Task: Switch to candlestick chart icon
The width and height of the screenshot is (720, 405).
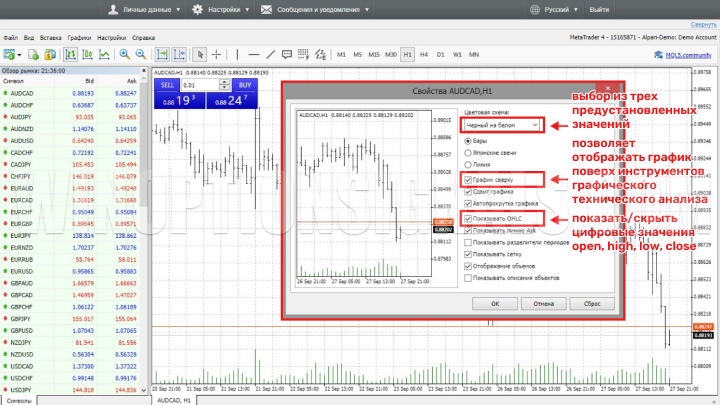Action: click(x=87, y=54)
